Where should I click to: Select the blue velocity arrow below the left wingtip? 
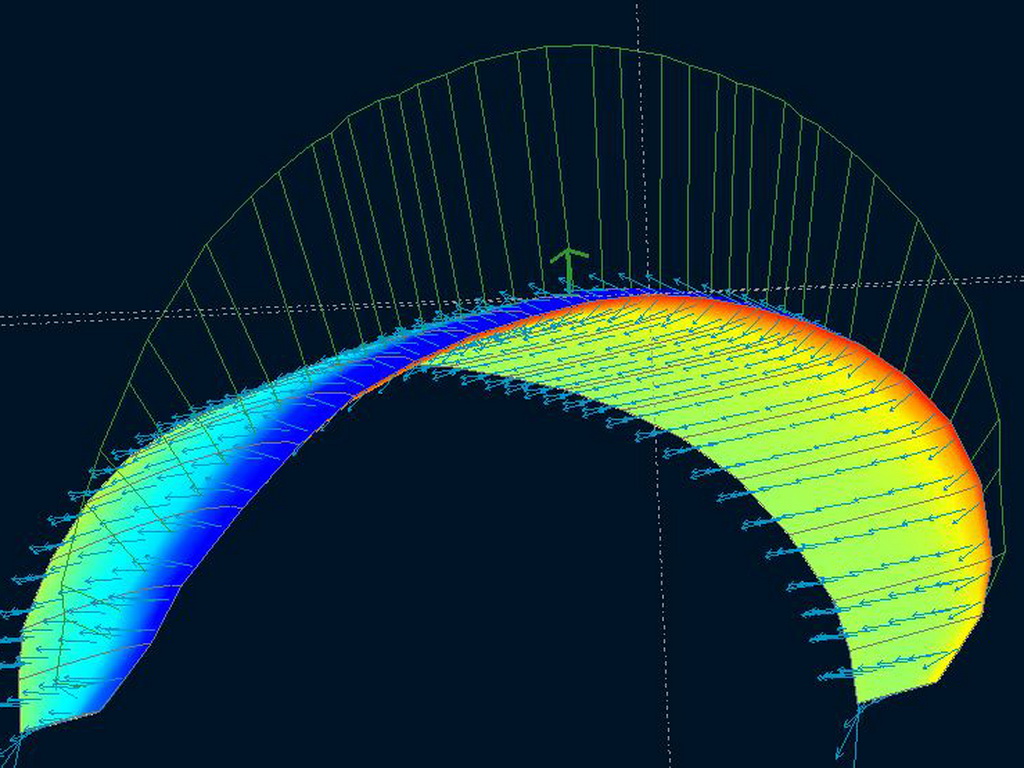12,750
